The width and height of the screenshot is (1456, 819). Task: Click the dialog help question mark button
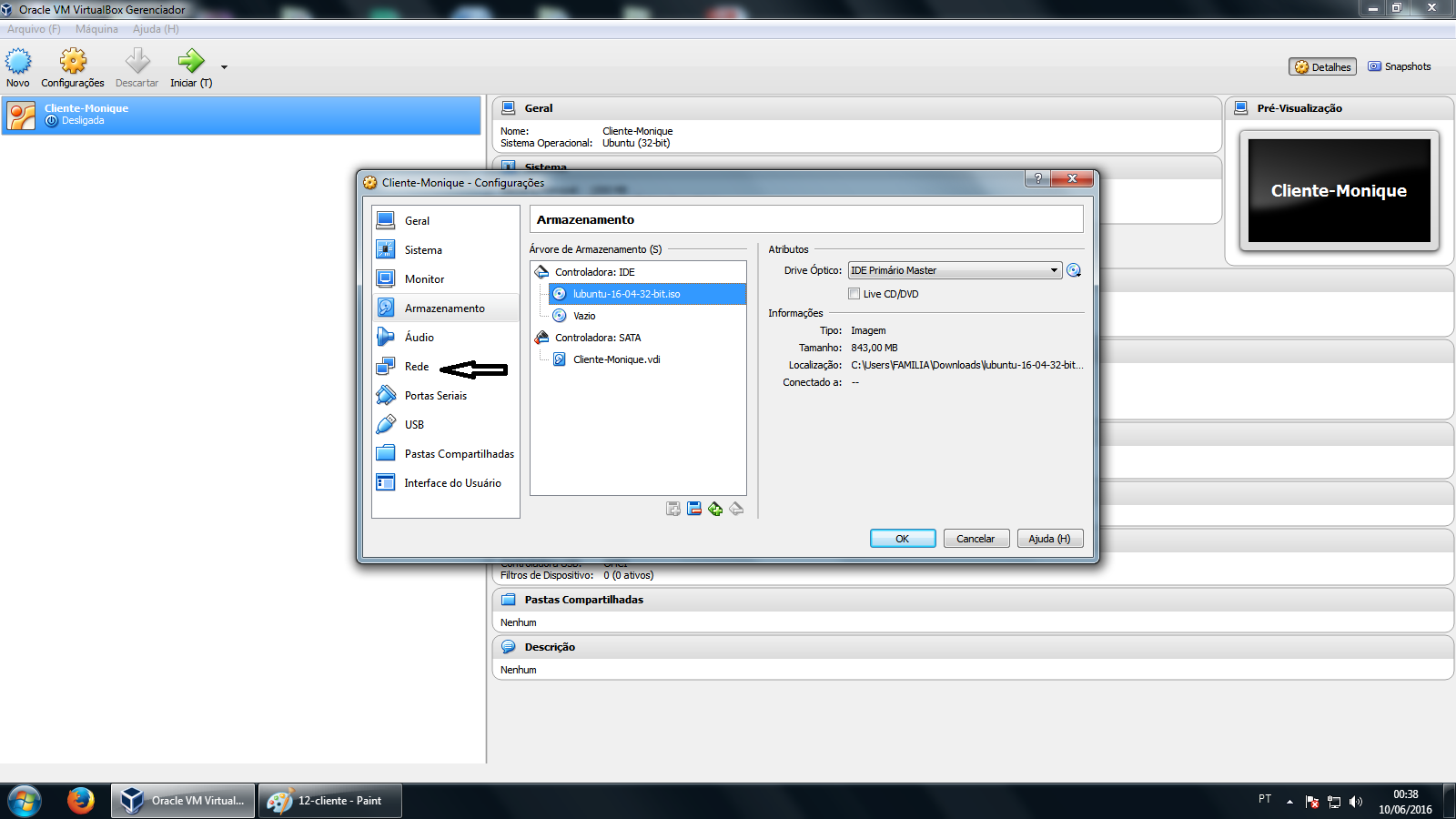[1037, 178]
